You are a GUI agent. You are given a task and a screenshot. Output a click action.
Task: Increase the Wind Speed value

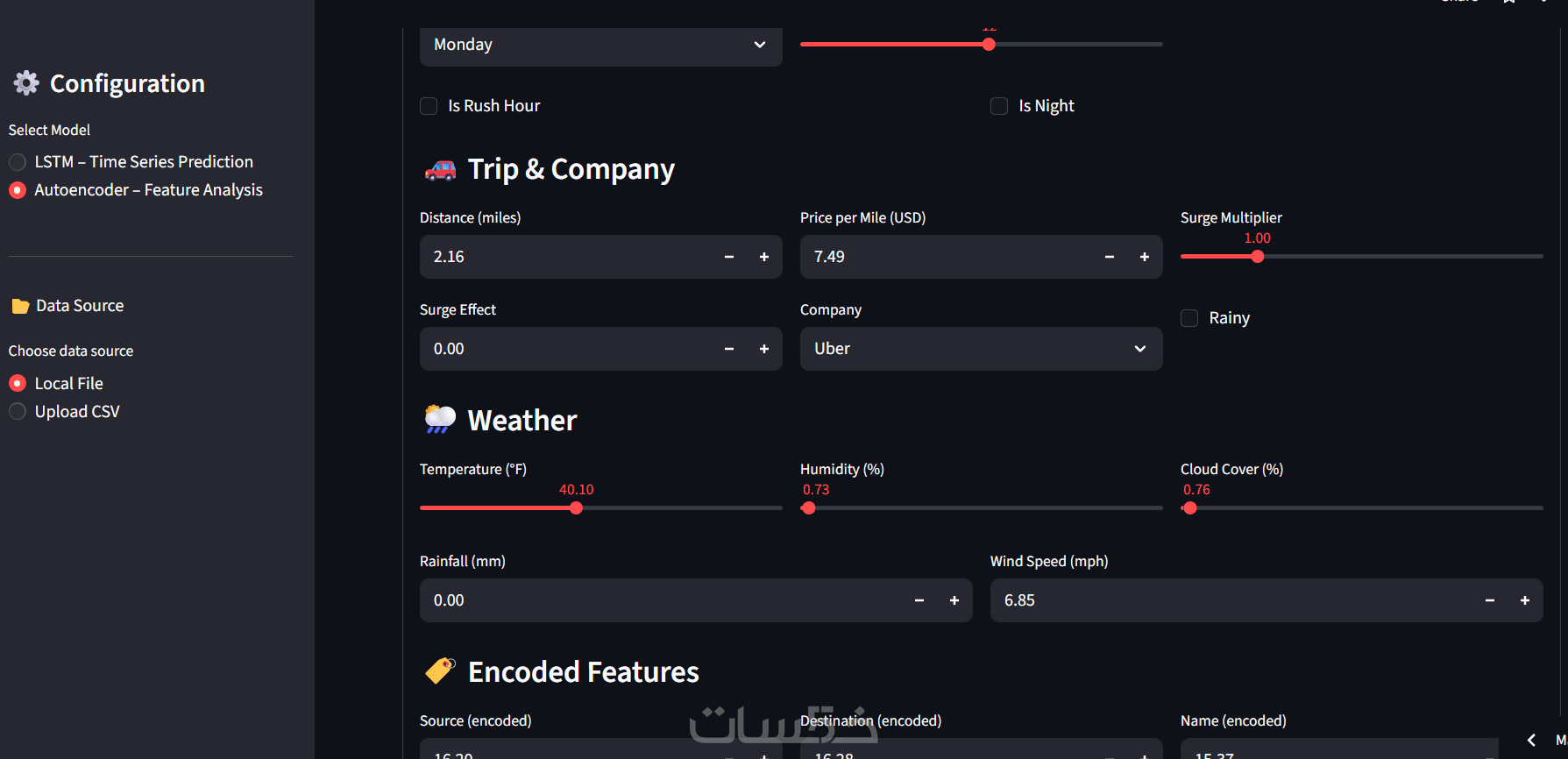[1525, 600]
